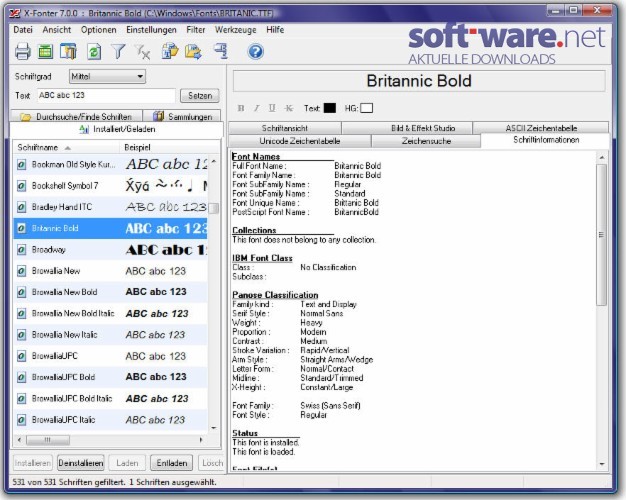Open the green table view toolbar icon
Viewport: 626px width, 500px height.
click(46, 52)
